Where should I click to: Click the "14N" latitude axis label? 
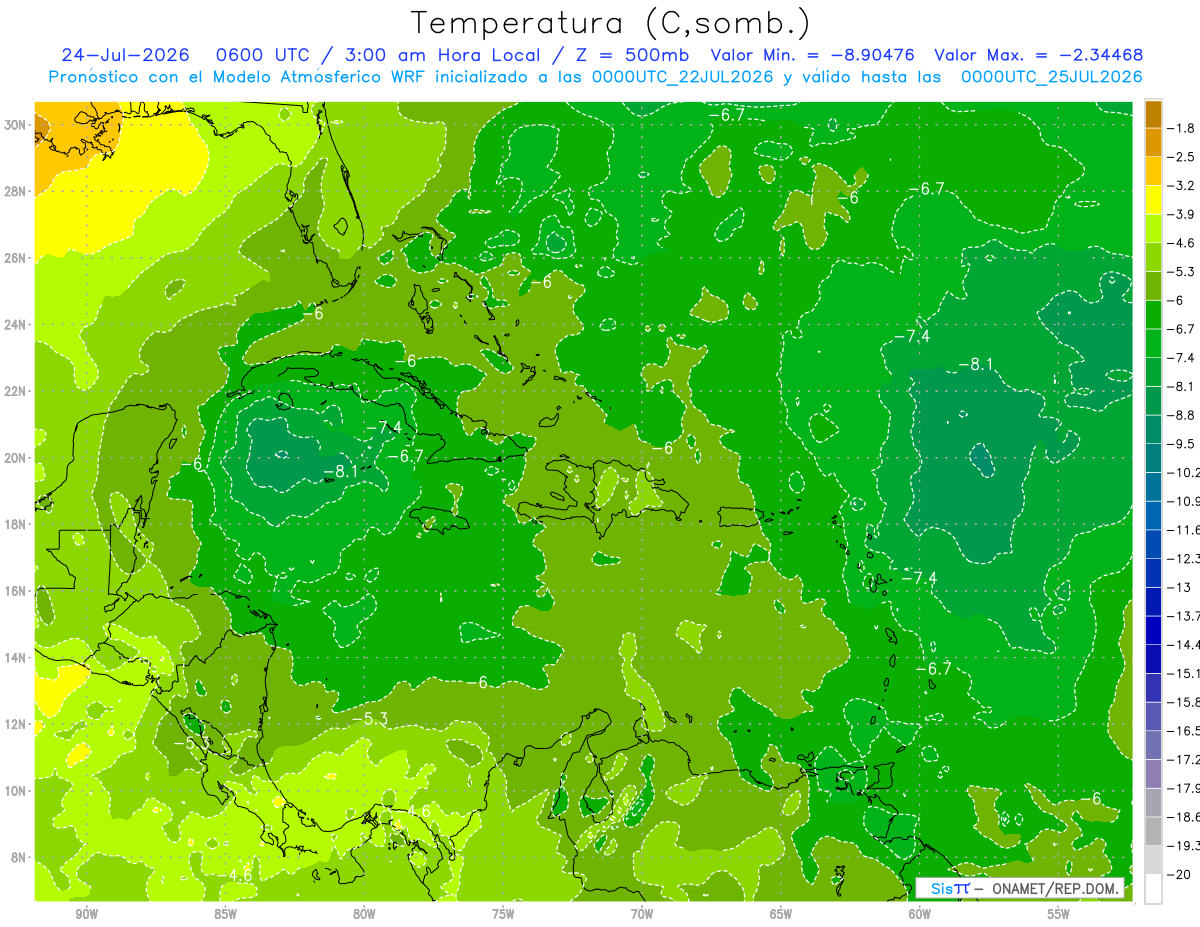point(14,658)
